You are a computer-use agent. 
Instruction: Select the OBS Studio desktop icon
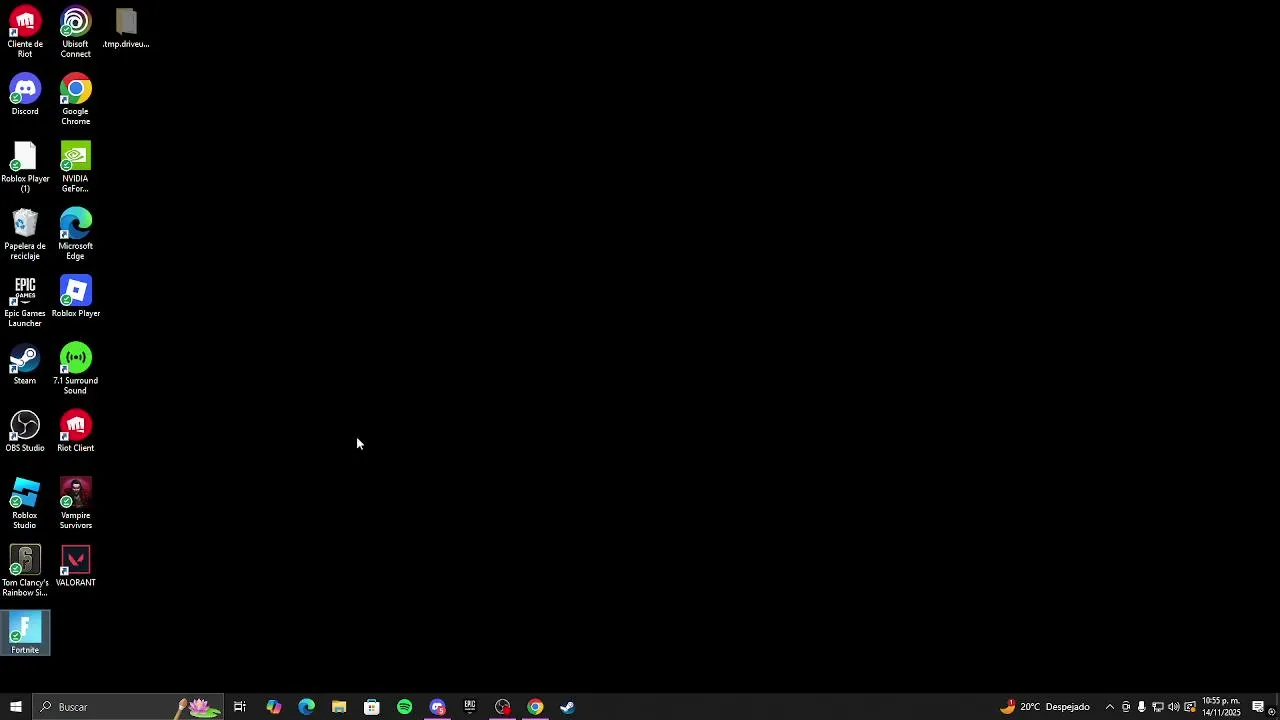pos(25,431)
